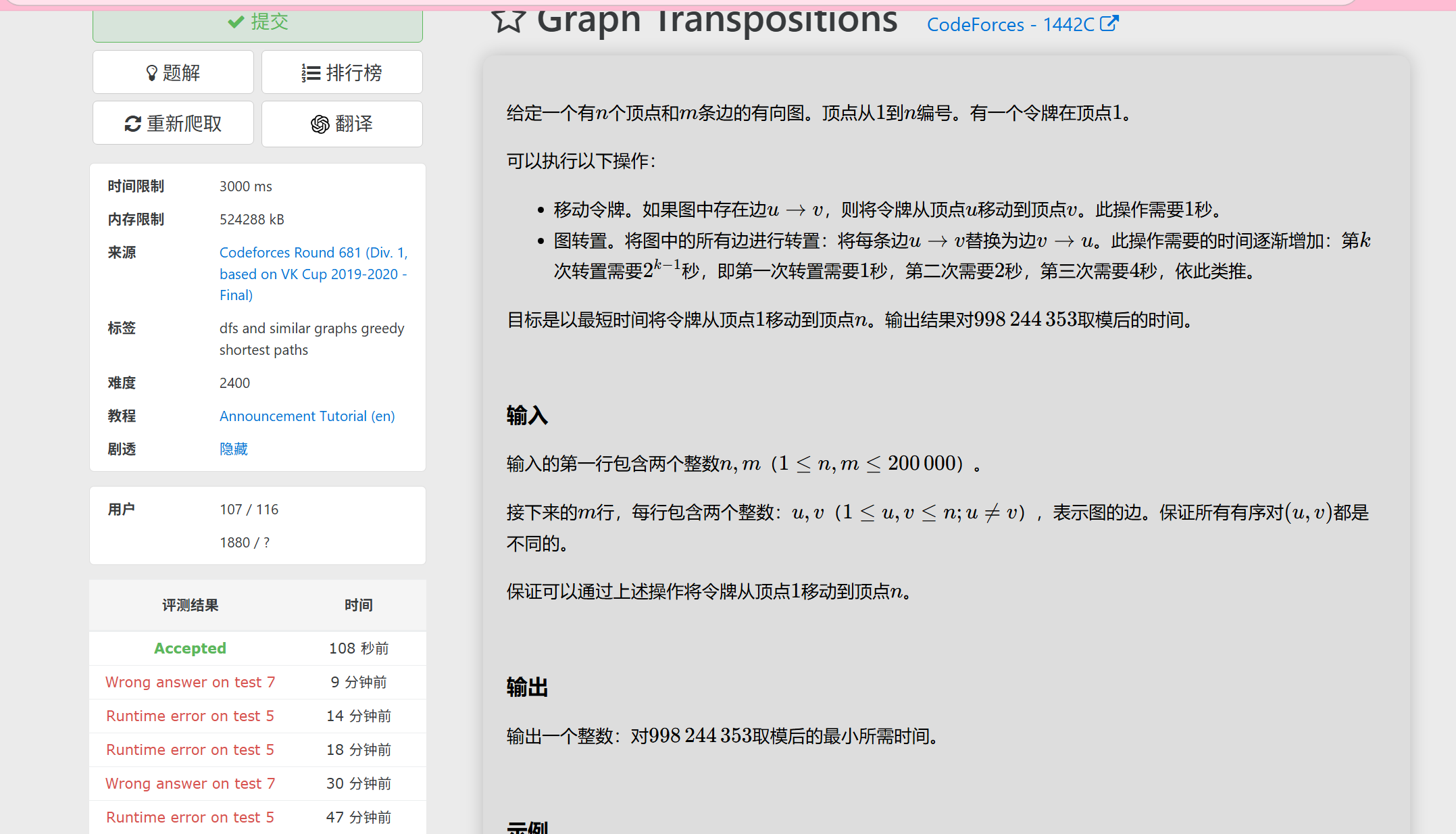
Task: Click the star favorite icon beside title
Action: tap(508, 20)
